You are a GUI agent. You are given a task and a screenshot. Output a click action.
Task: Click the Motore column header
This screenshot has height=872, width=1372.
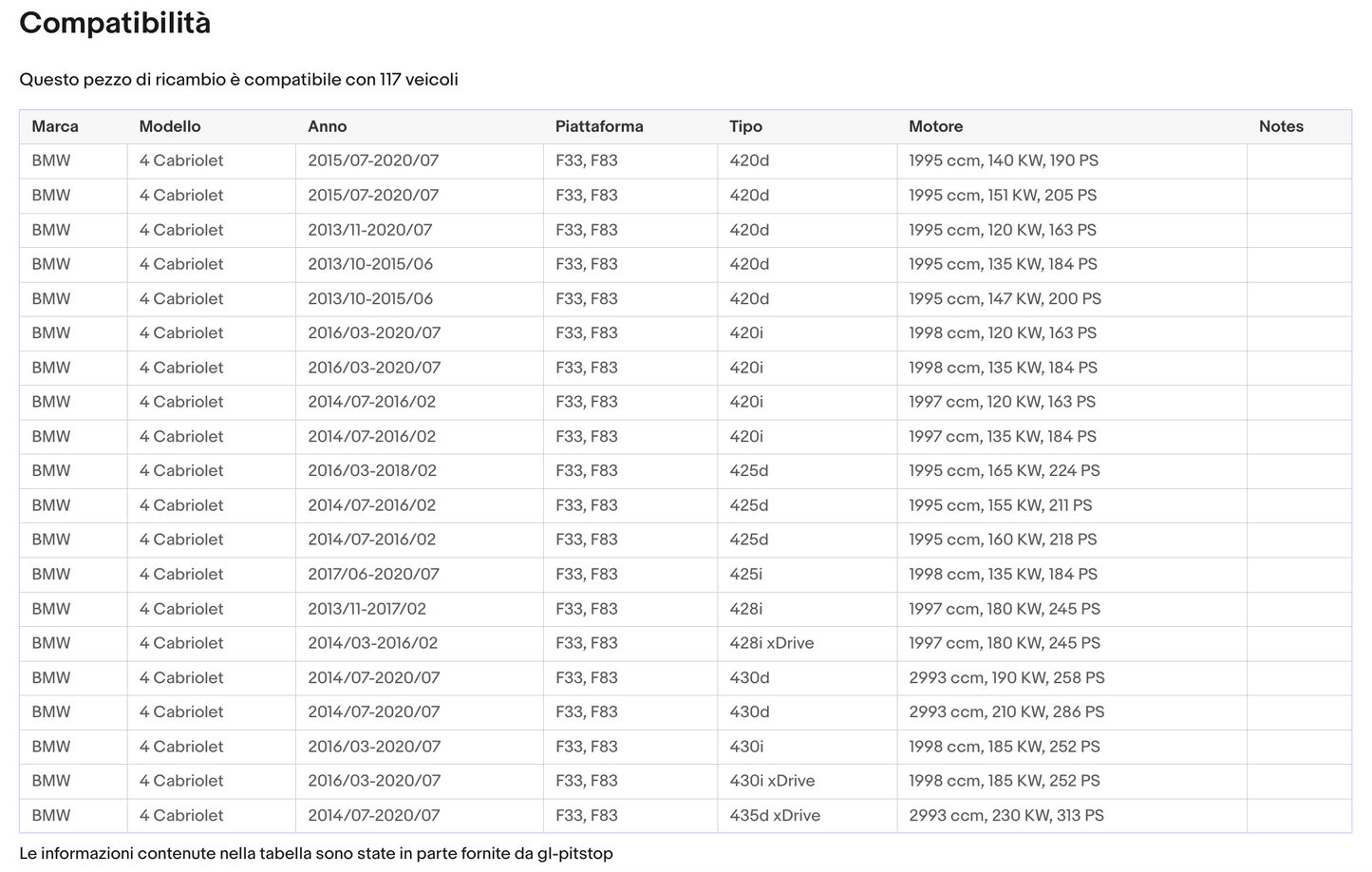pos(935,126)
